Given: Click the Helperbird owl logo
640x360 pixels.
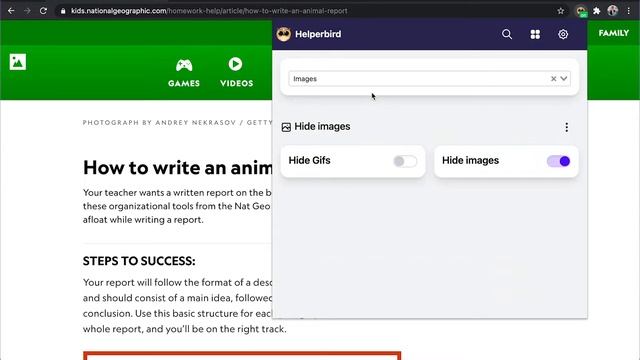Looking at the screenshot, I should pyautogui.click(x=284, y=34).
